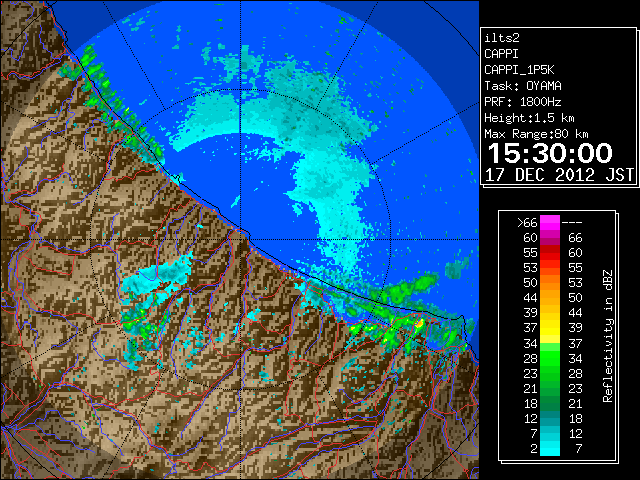Viewport: 640px width, 480px height.
Task: Click the date 17 DEC 2012 JST
Action: point(559,175)
